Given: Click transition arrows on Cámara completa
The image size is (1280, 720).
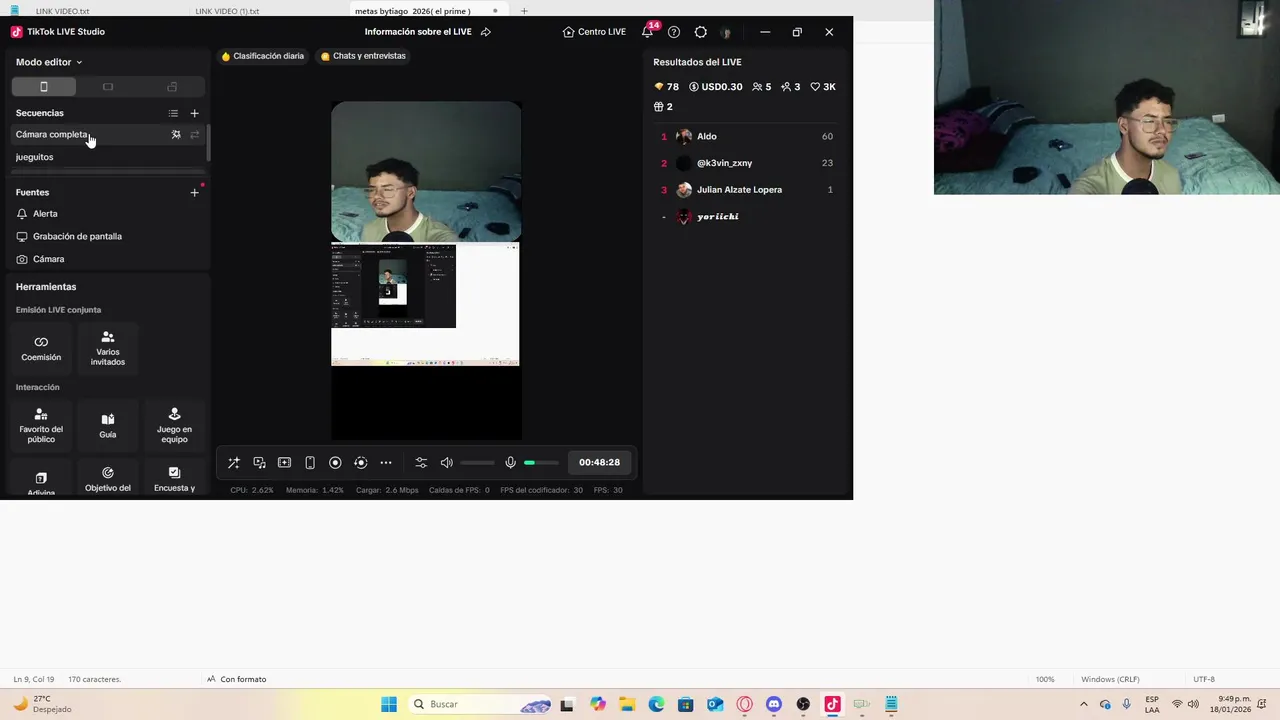Looking at the screenshot, I should (x=195, y=134).
